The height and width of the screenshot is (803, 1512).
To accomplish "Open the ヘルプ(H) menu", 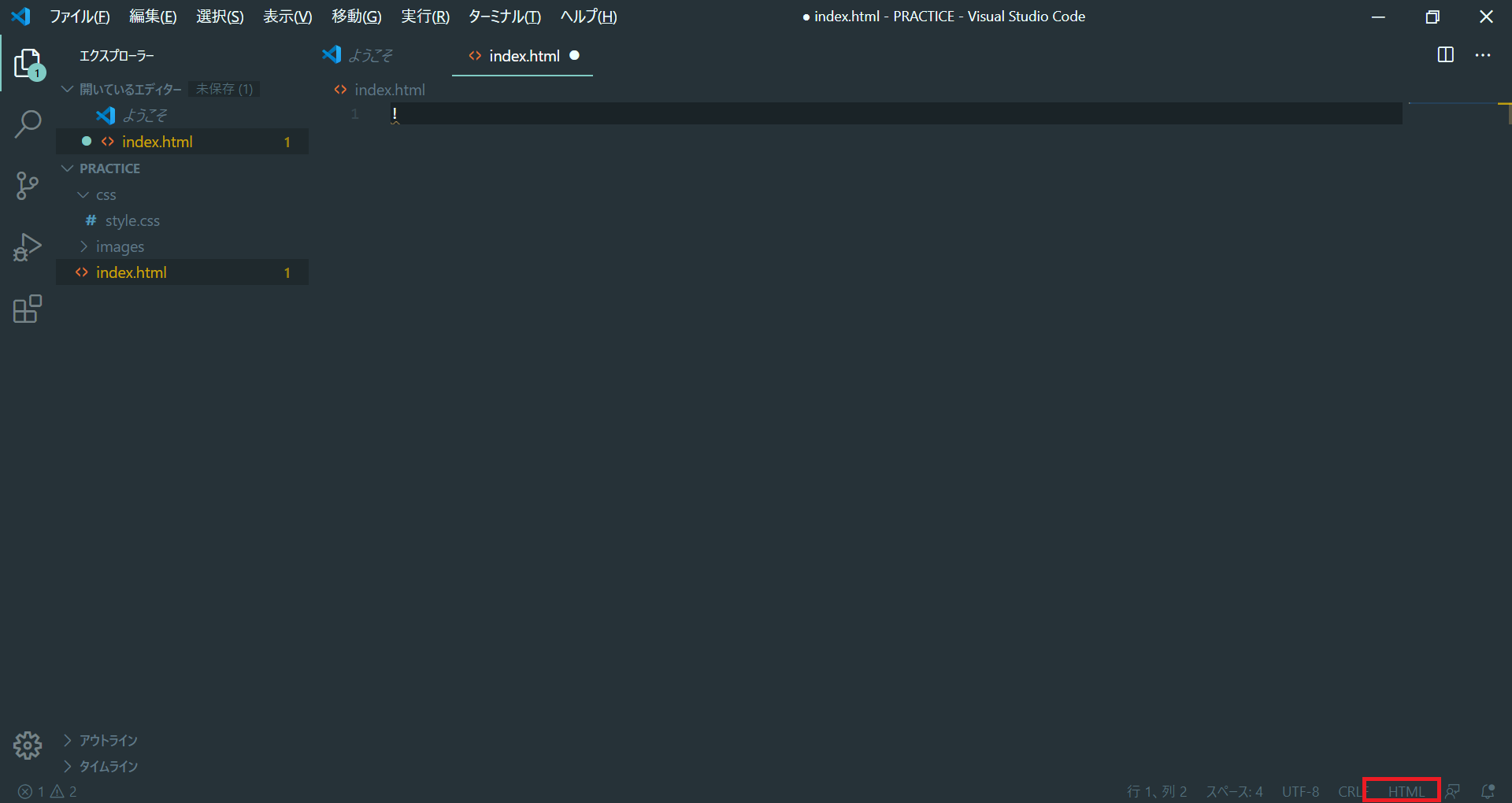I will [x=588, y=17].
